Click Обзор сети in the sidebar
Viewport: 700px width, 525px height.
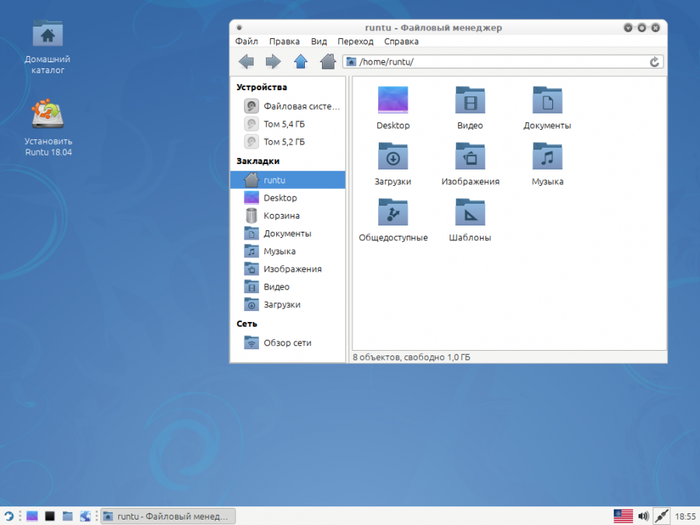[286, 343]
